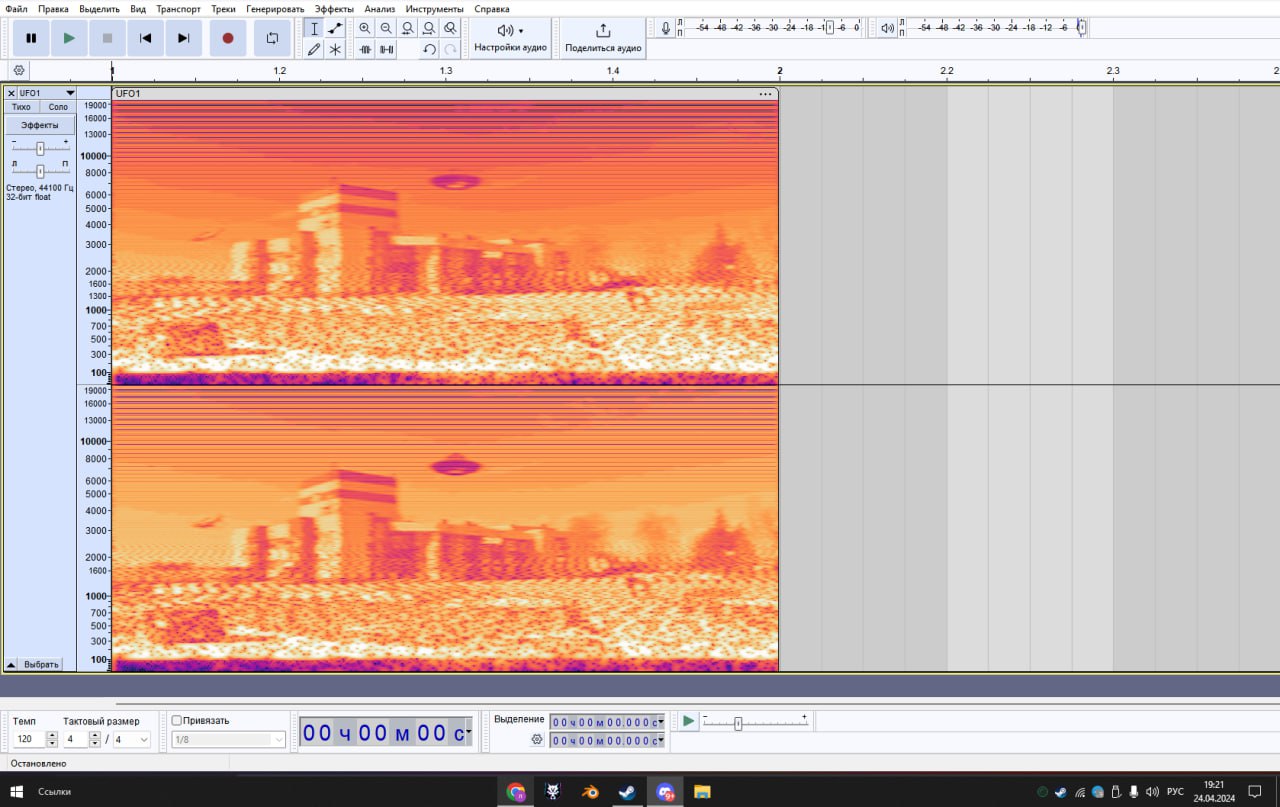Image resolution: width=1280 pixels, height=807 pixels.
Task: Open the selection settings gear
Action: pyautogui.click(x=537, y=739)
